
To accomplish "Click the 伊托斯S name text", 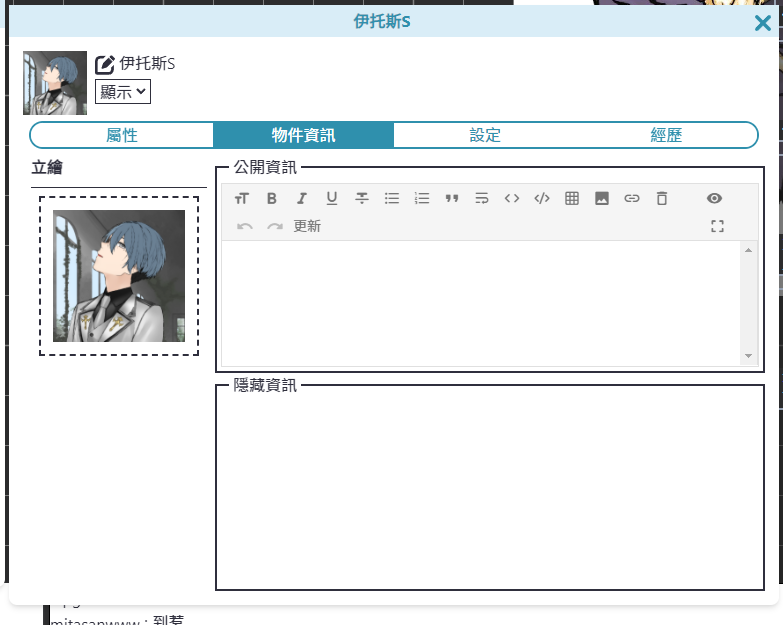I will (x=147, y=64).
